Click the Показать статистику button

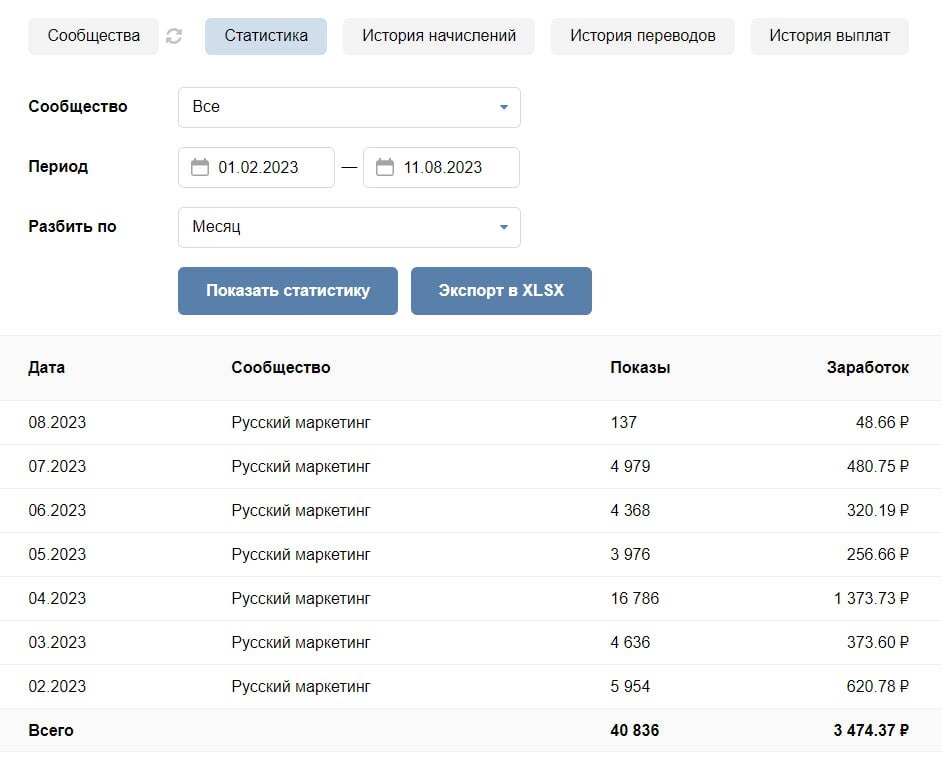click(x=288, y=291)
